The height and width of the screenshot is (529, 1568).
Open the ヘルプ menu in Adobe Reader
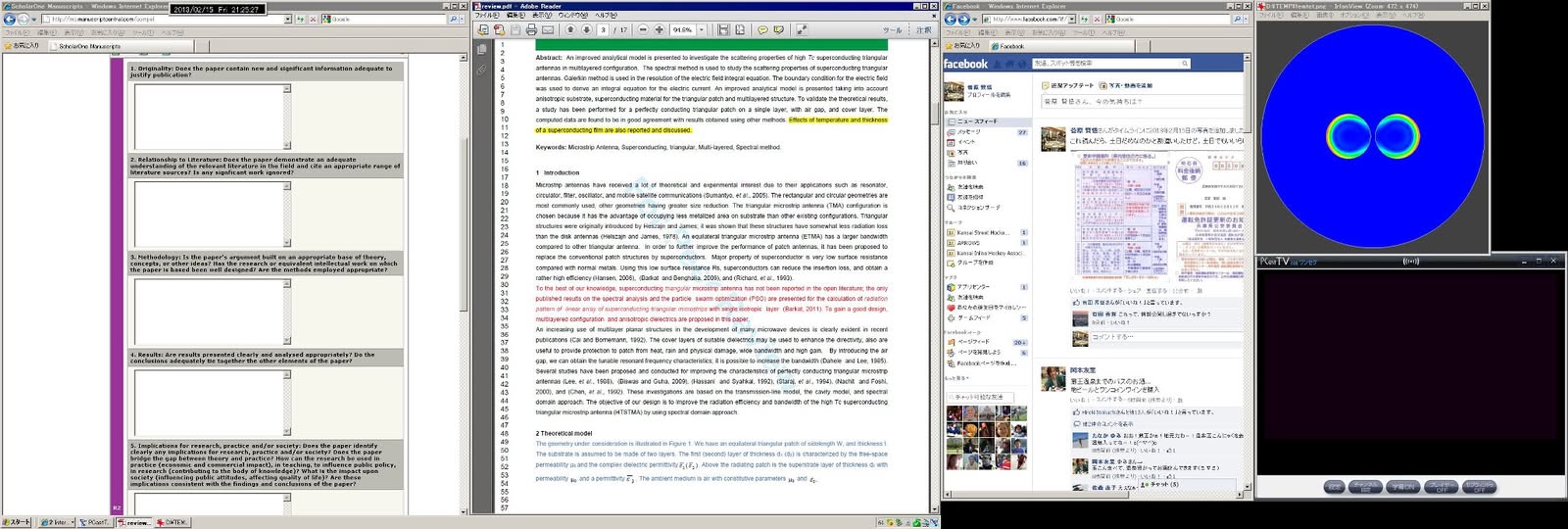pyautogui.click(x=607, y=15)
